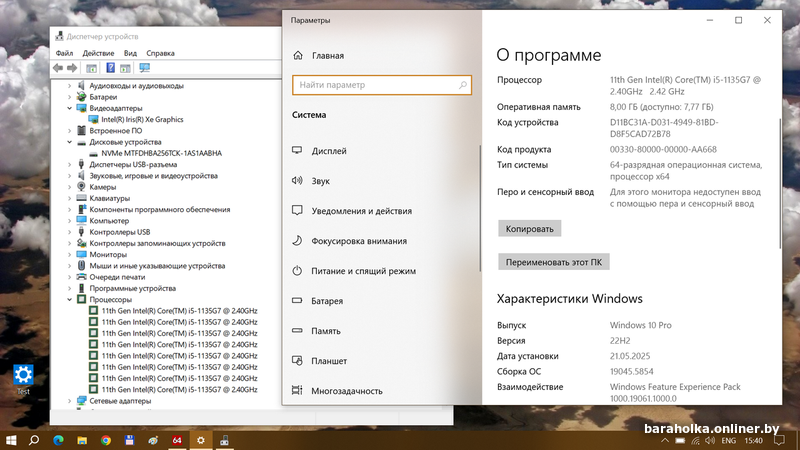Screen dimensions: 800x450
Task: Click the floppy disk app icon in taskbar
Action: tap(130, 440)
